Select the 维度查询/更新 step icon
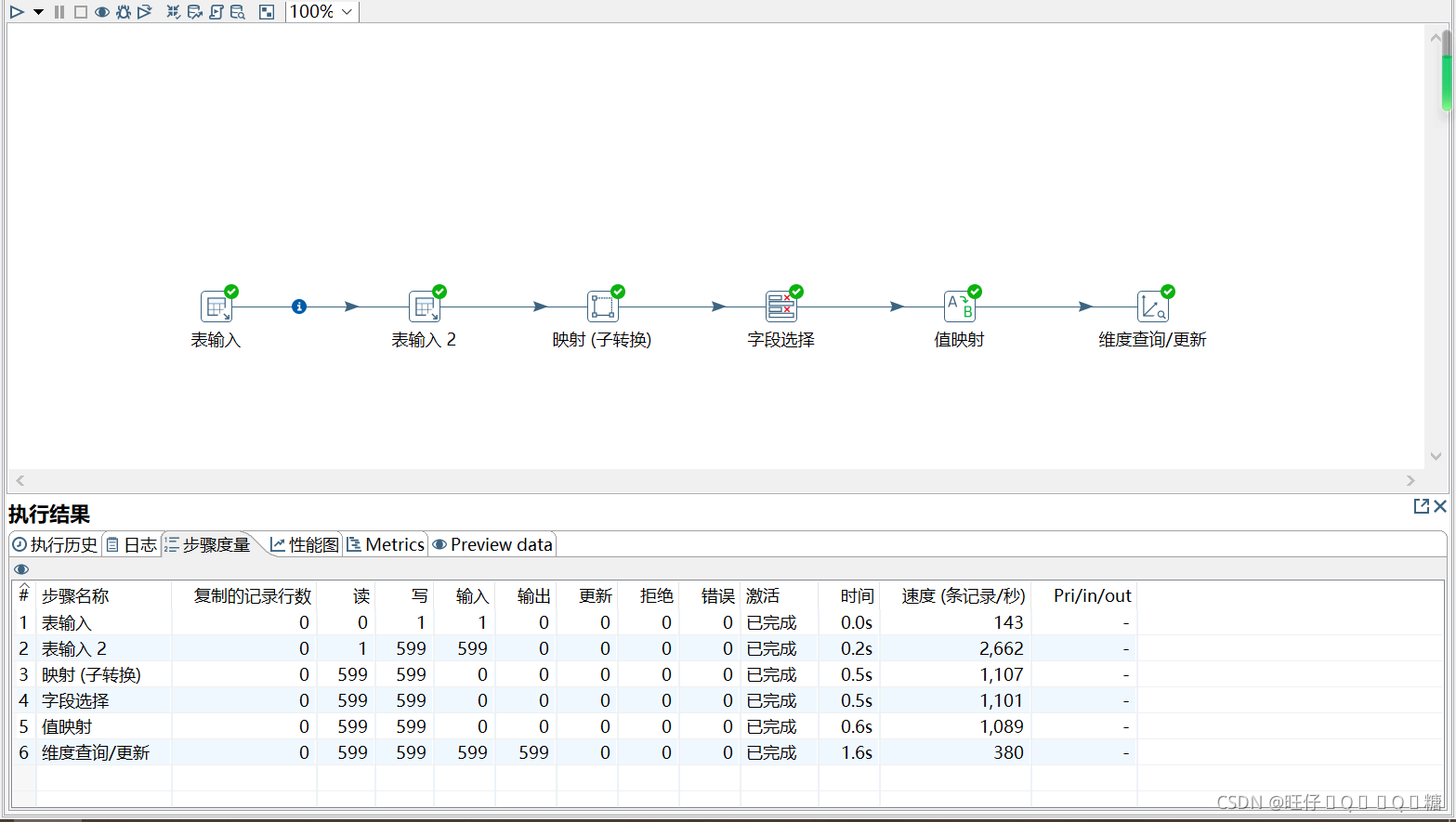1456x822 pixels. (x=1153, y=307)
